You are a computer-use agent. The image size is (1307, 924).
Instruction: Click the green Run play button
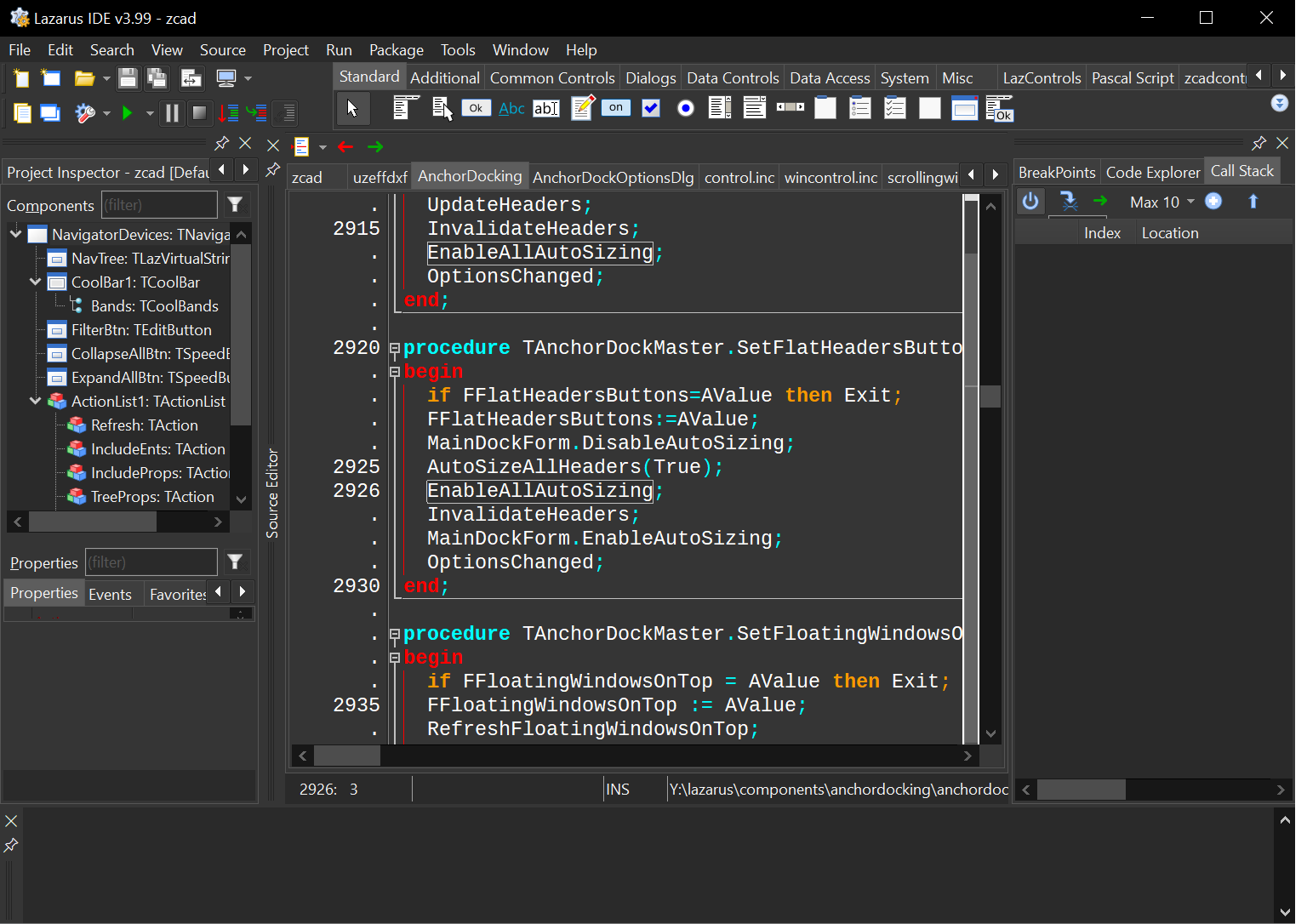tap(128, 113)
